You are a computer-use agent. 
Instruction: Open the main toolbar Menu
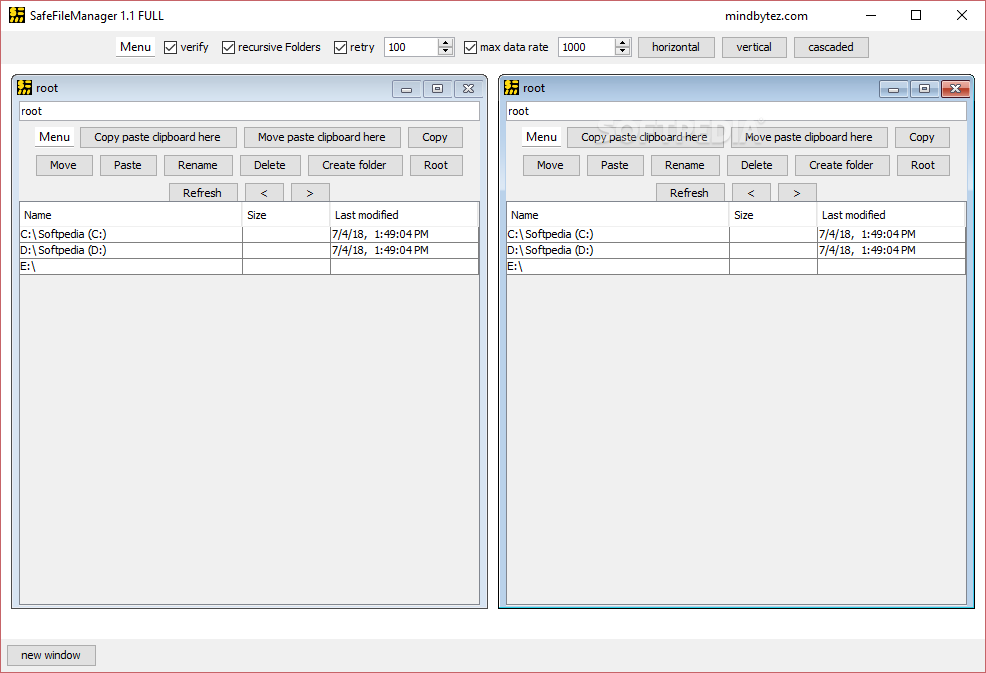point(135,46)
